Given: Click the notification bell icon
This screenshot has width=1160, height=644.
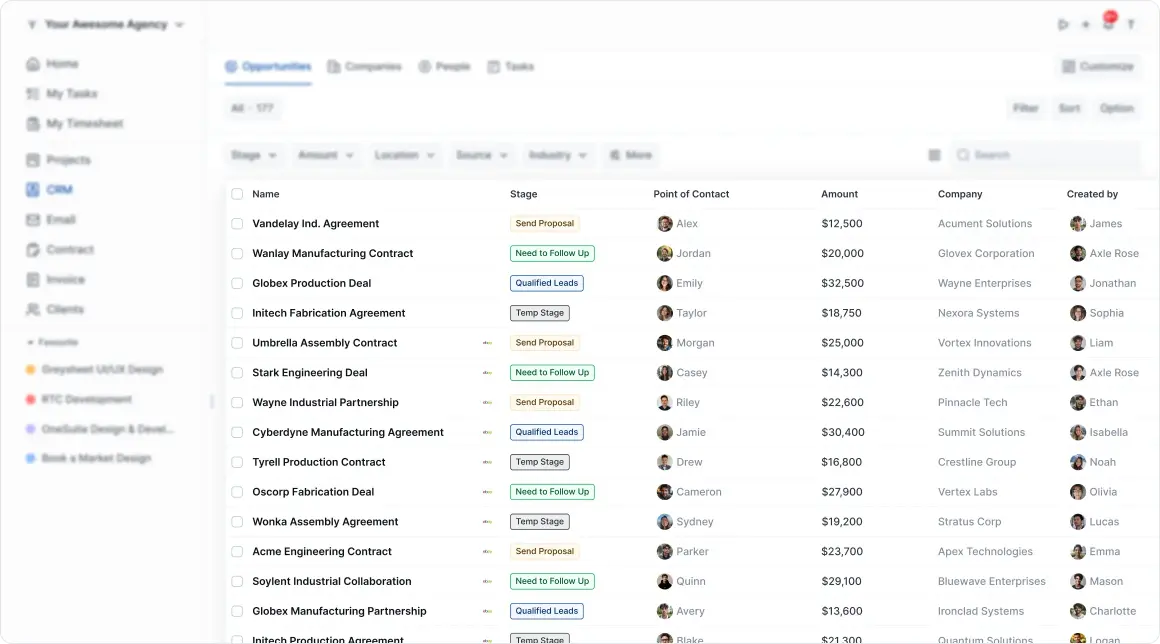Looking at the screenshot, I should pos(1108,24).
